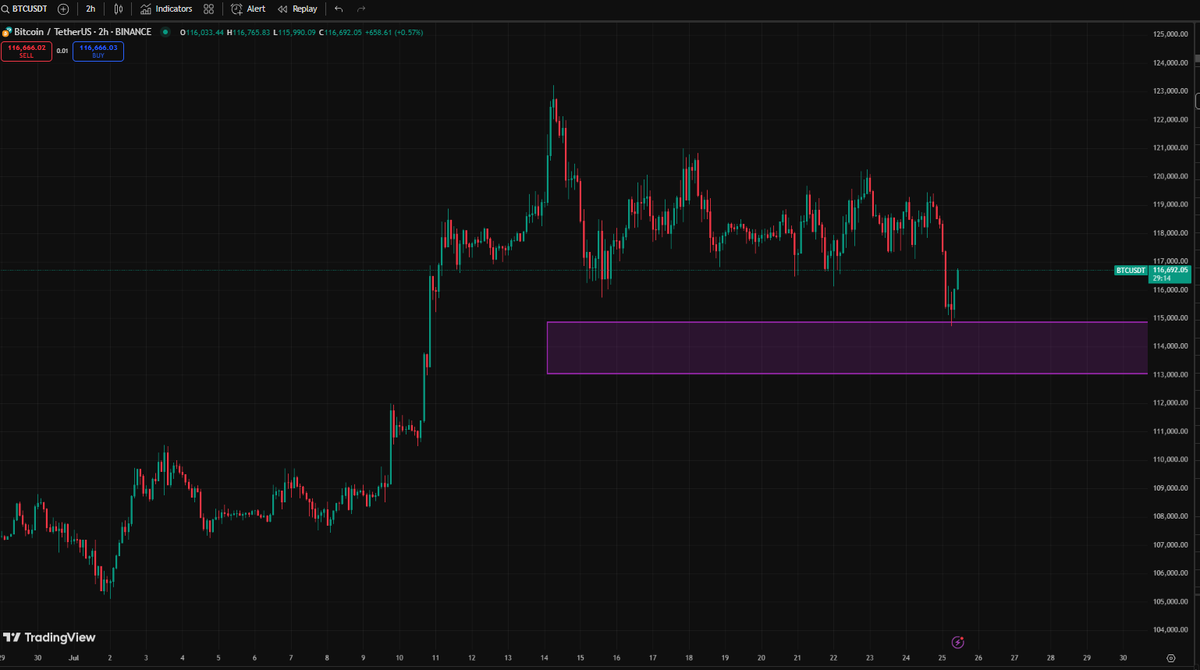Open the 2h timeframe selector
Image resolution: width=1200 pixels, height=670 pixels.
click(x=91, y=8)
